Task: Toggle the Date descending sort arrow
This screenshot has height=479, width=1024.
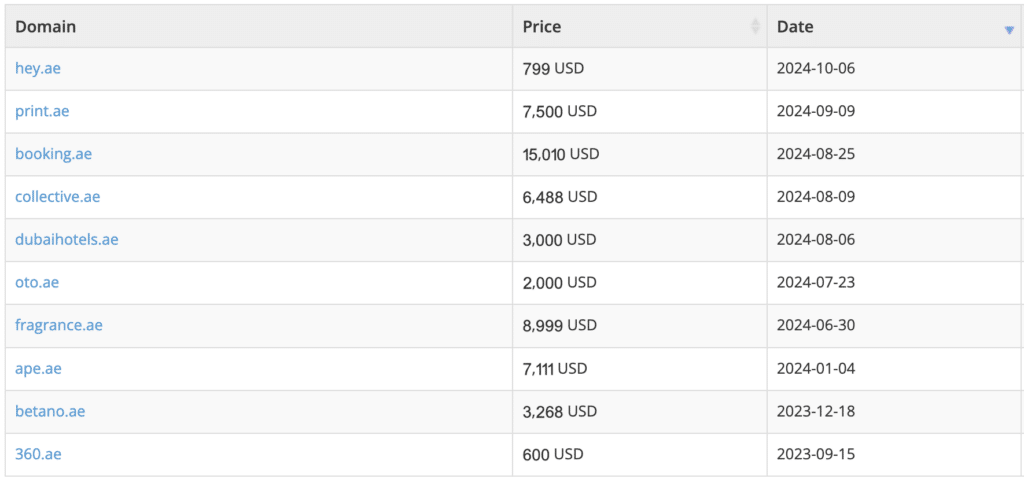Action: click(x=1009, y=30)
